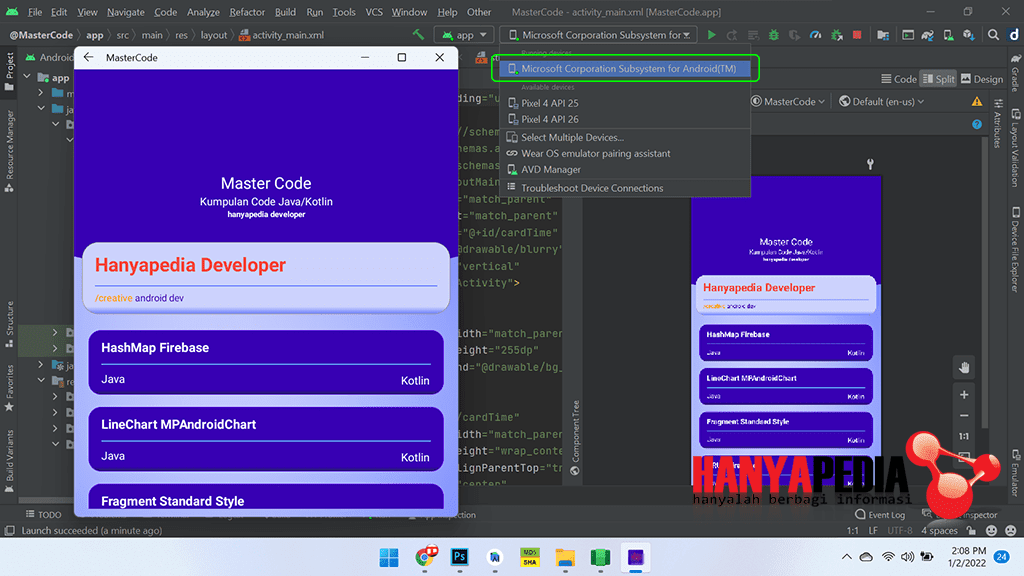Toggle the Attributes panel on the right side
The width and height of the screenshot is (1024, 576).
[998, 124]
